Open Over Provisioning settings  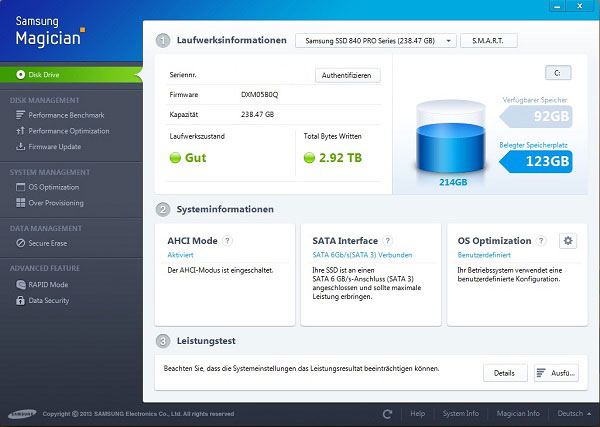[x=56, y=203]
